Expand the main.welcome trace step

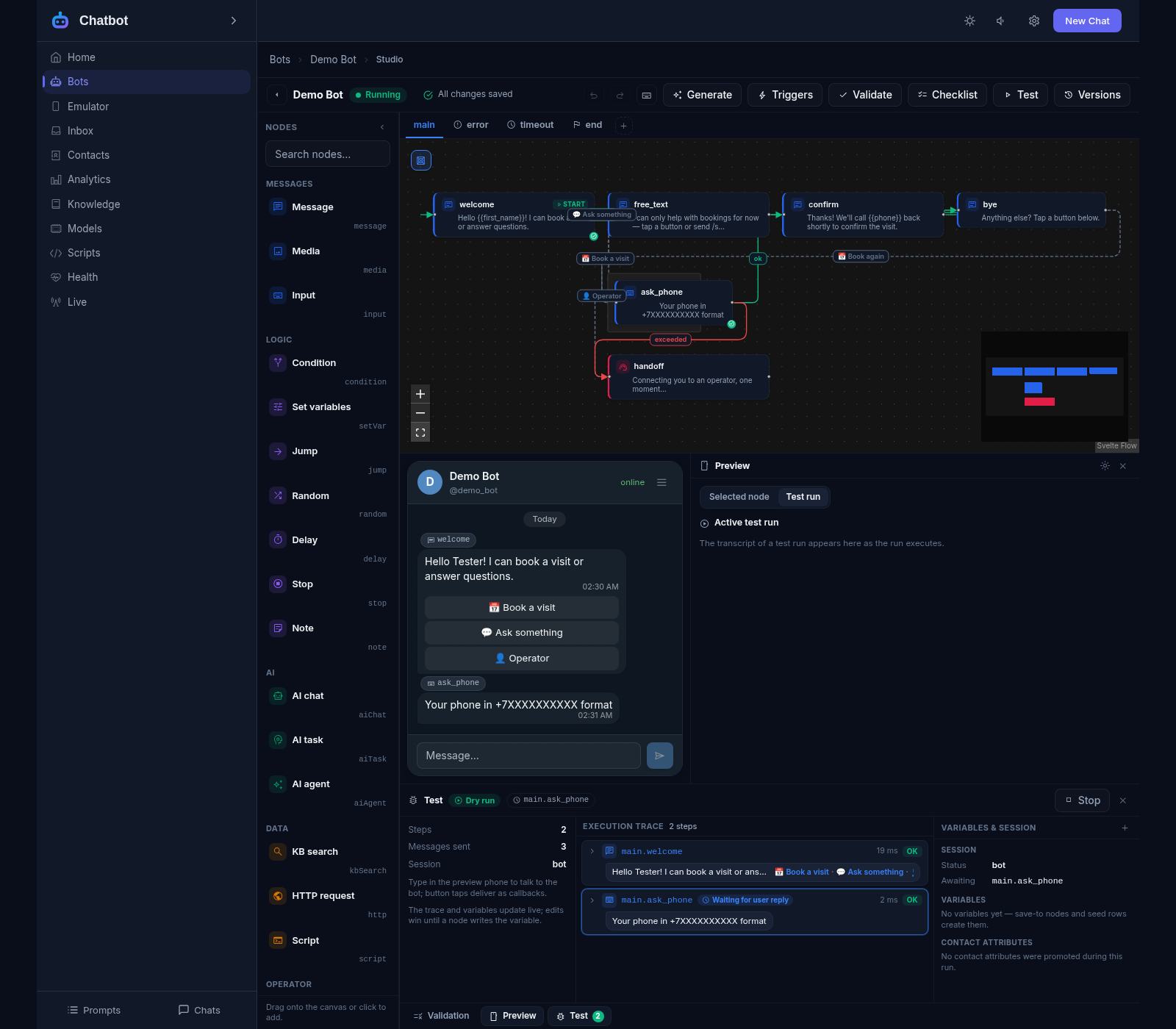click(x=592, y=851)
